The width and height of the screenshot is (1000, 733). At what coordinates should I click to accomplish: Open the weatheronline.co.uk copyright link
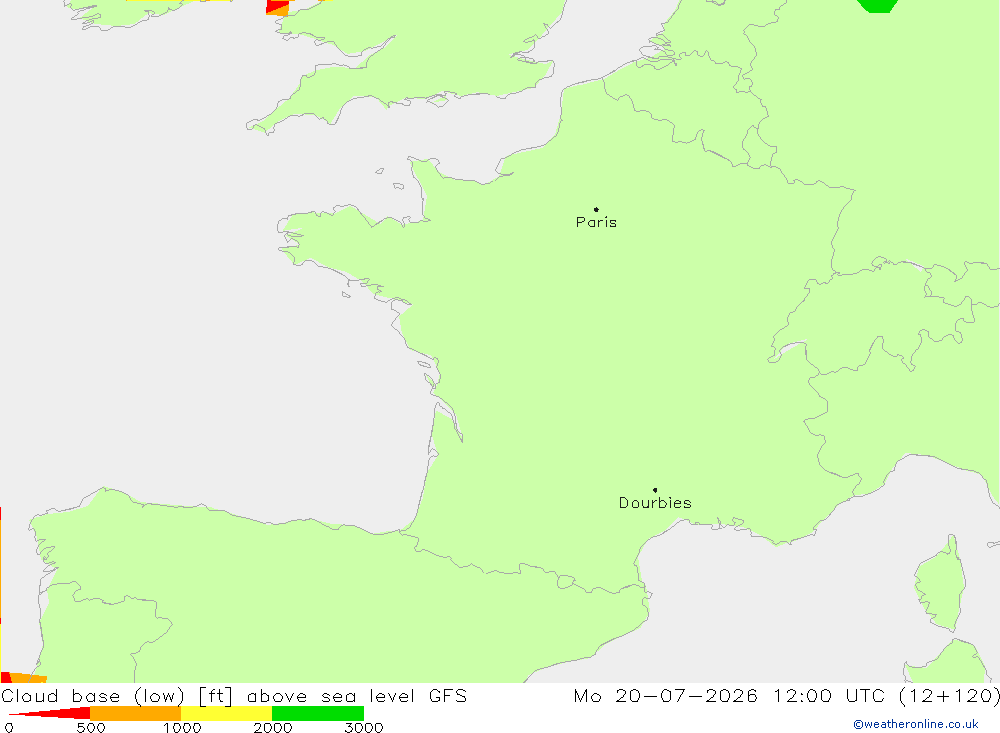(x=915, y=724)
